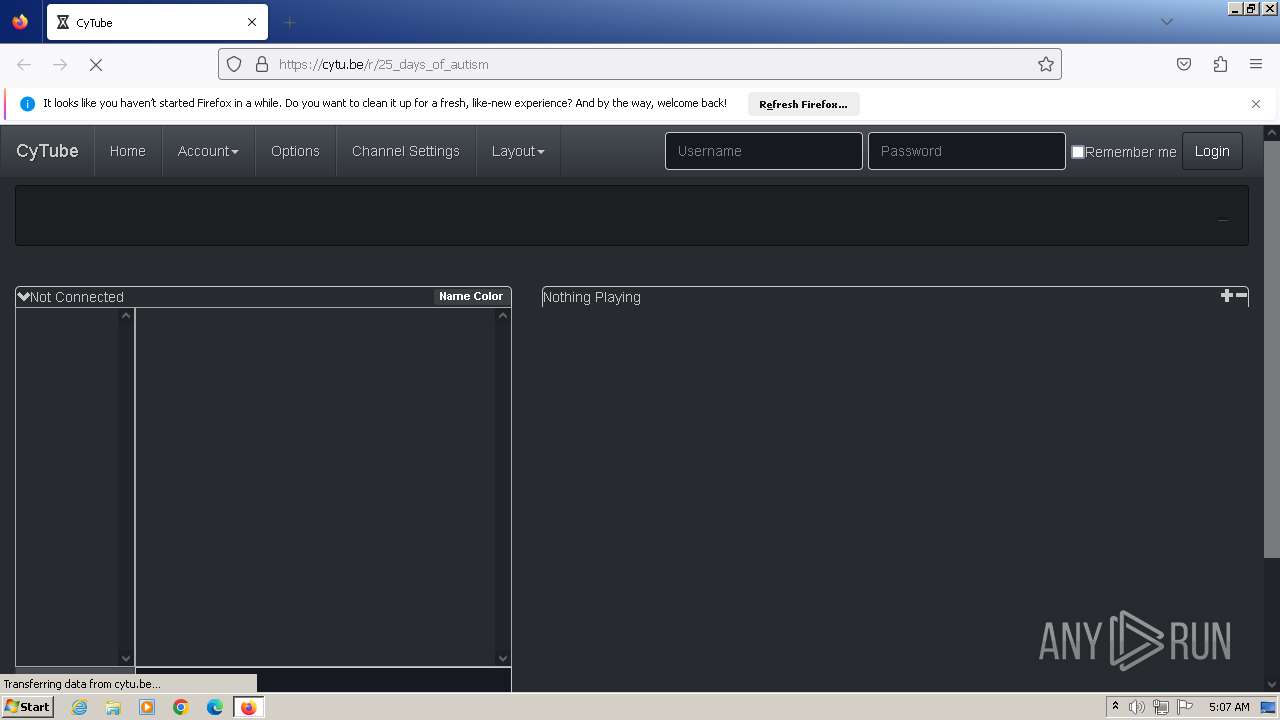
Task: Click the tracking protection shield icon
Action: 234,64
